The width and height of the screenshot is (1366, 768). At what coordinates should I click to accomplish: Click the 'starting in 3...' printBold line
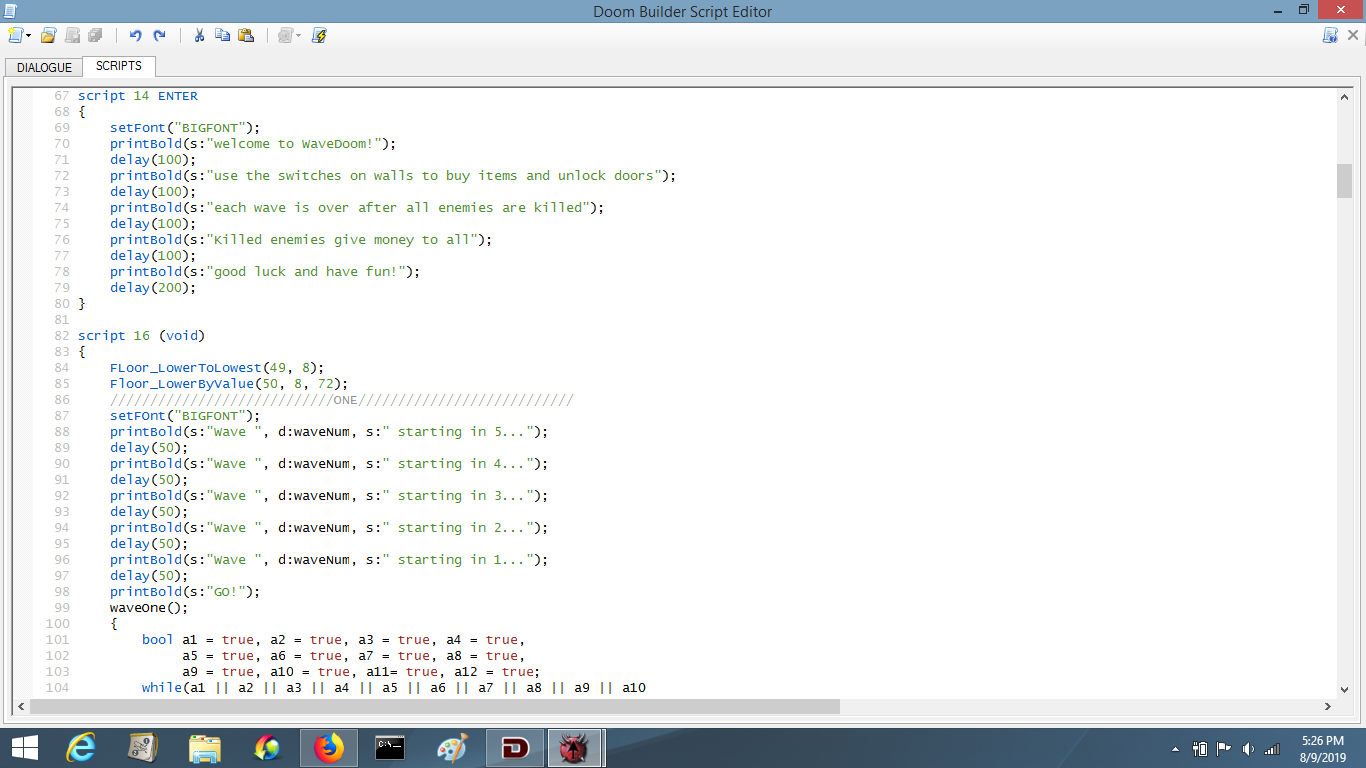[329, 496]
